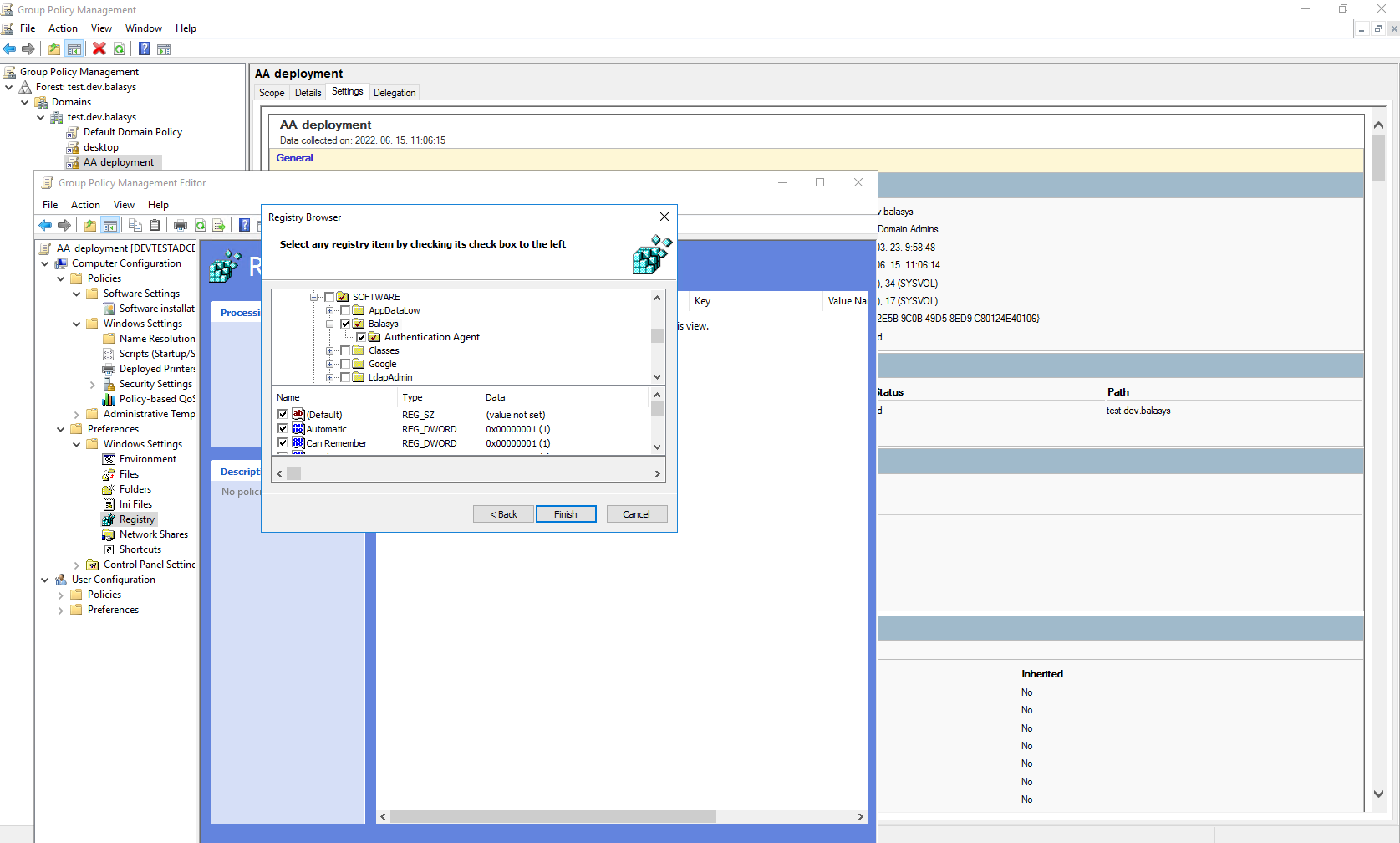Uncheck the Automatic value checkbox

[283, 428]
